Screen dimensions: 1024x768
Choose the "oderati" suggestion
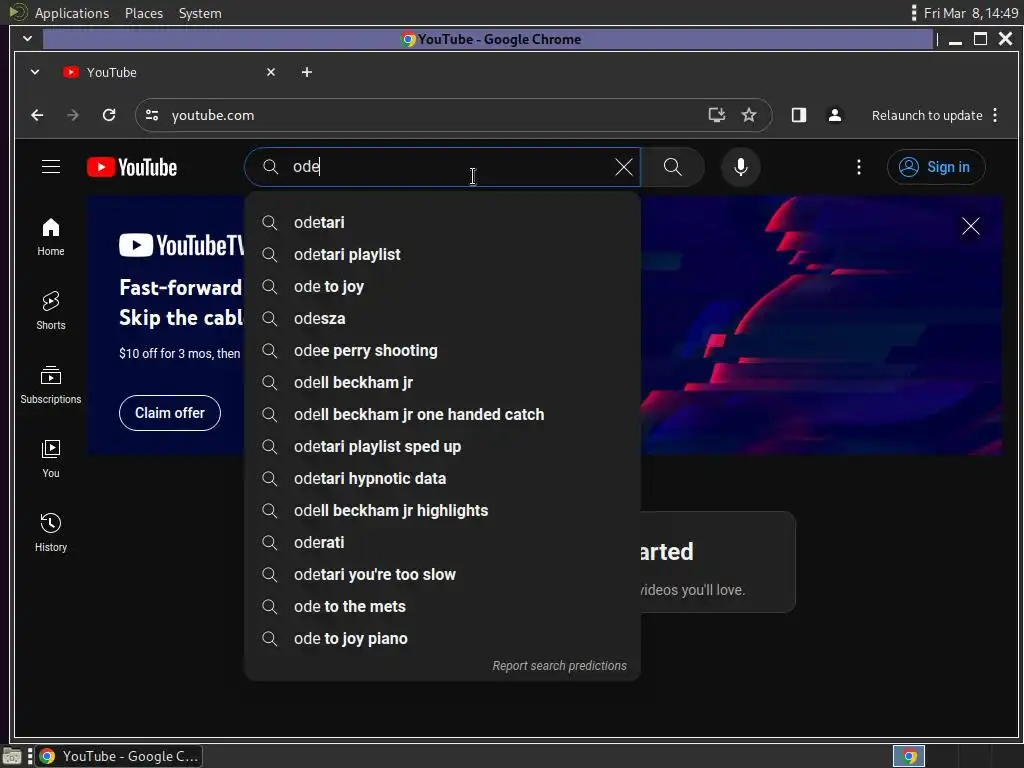pos(443,543)
